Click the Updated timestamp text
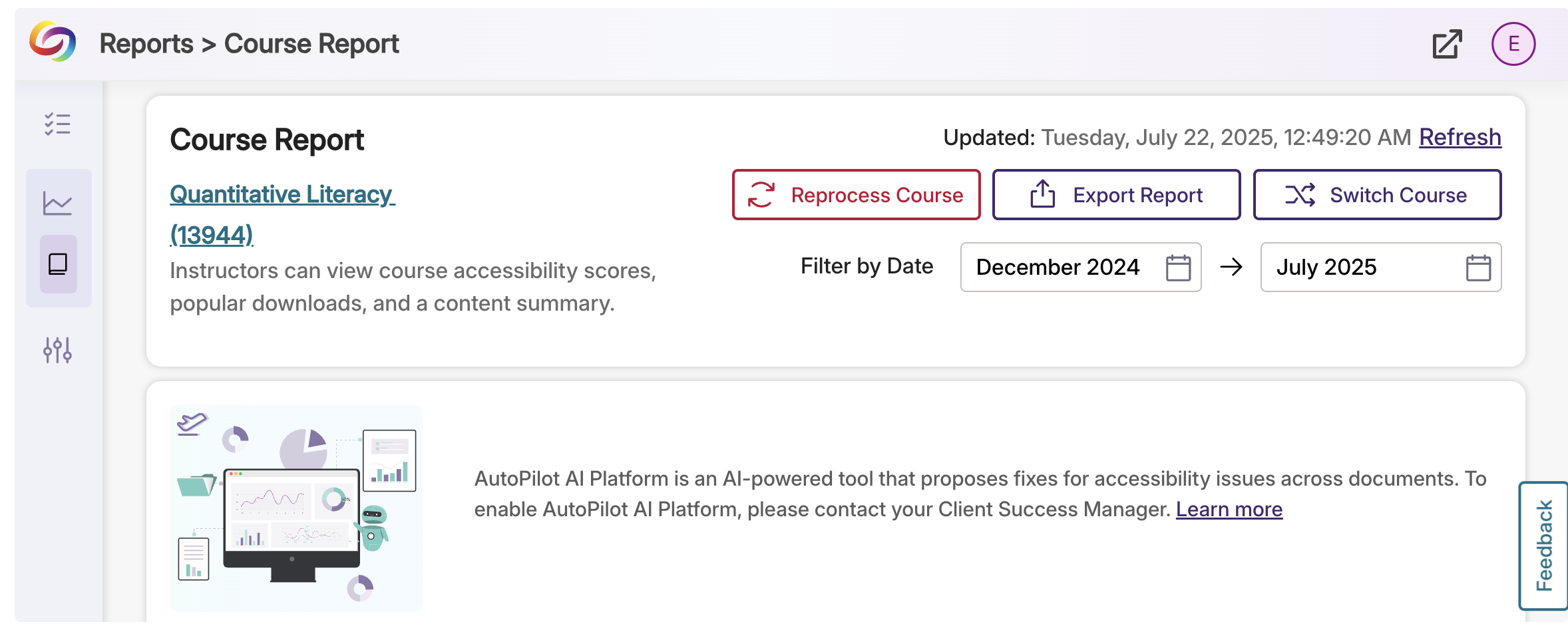The image size is (1568, 640). click(x=1177, y=137)
